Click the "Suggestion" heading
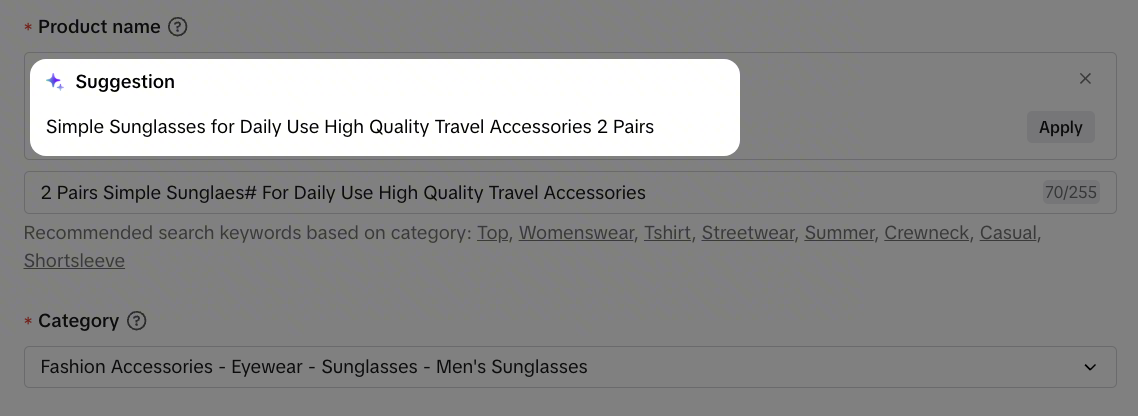The width and height of the screenshot is (1138, 416). [x=125, y=82]
